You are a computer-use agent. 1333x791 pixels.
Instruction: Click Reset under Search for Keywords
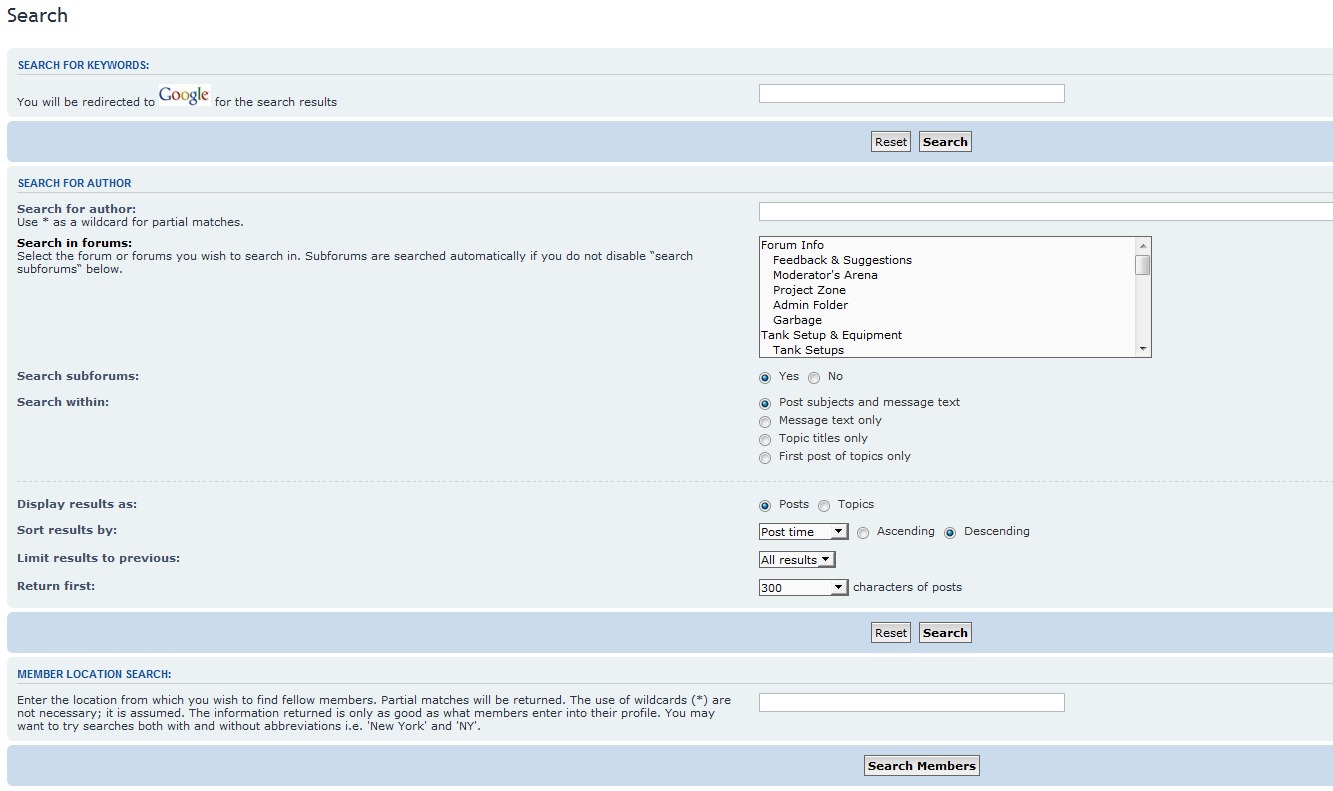click(891, 142)
